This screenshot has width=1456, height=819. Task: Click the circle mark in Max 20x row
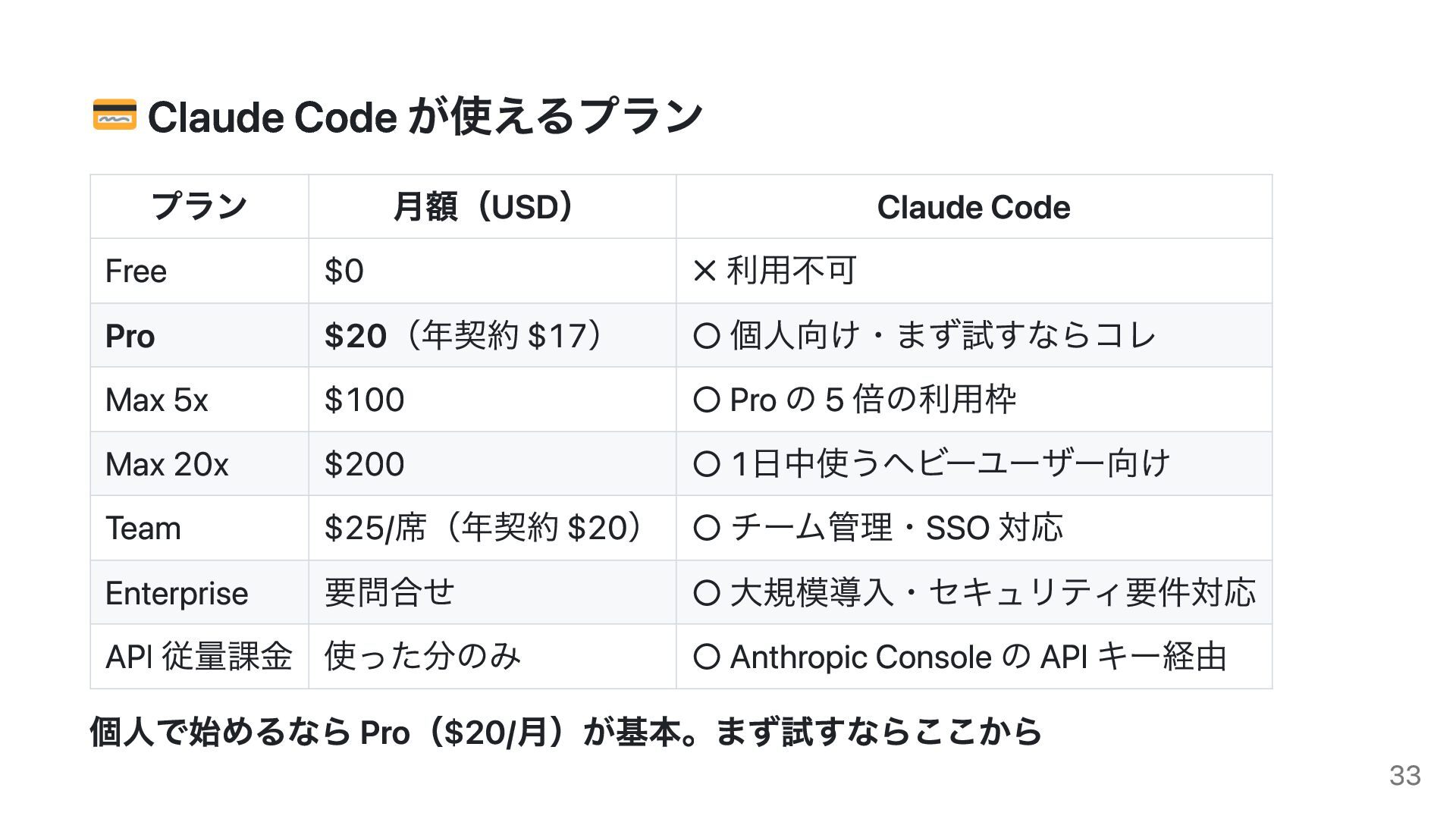pyautogui.click(x=706, y=464)
